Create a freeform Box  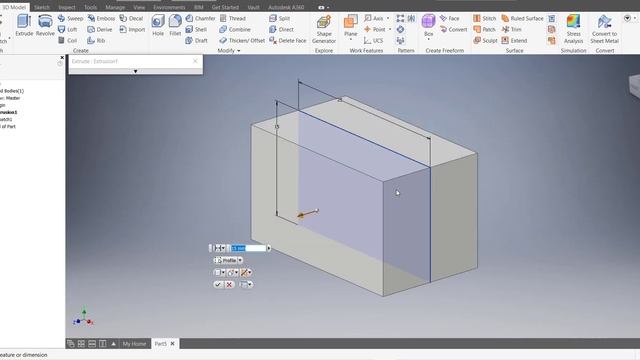[428, 25]
